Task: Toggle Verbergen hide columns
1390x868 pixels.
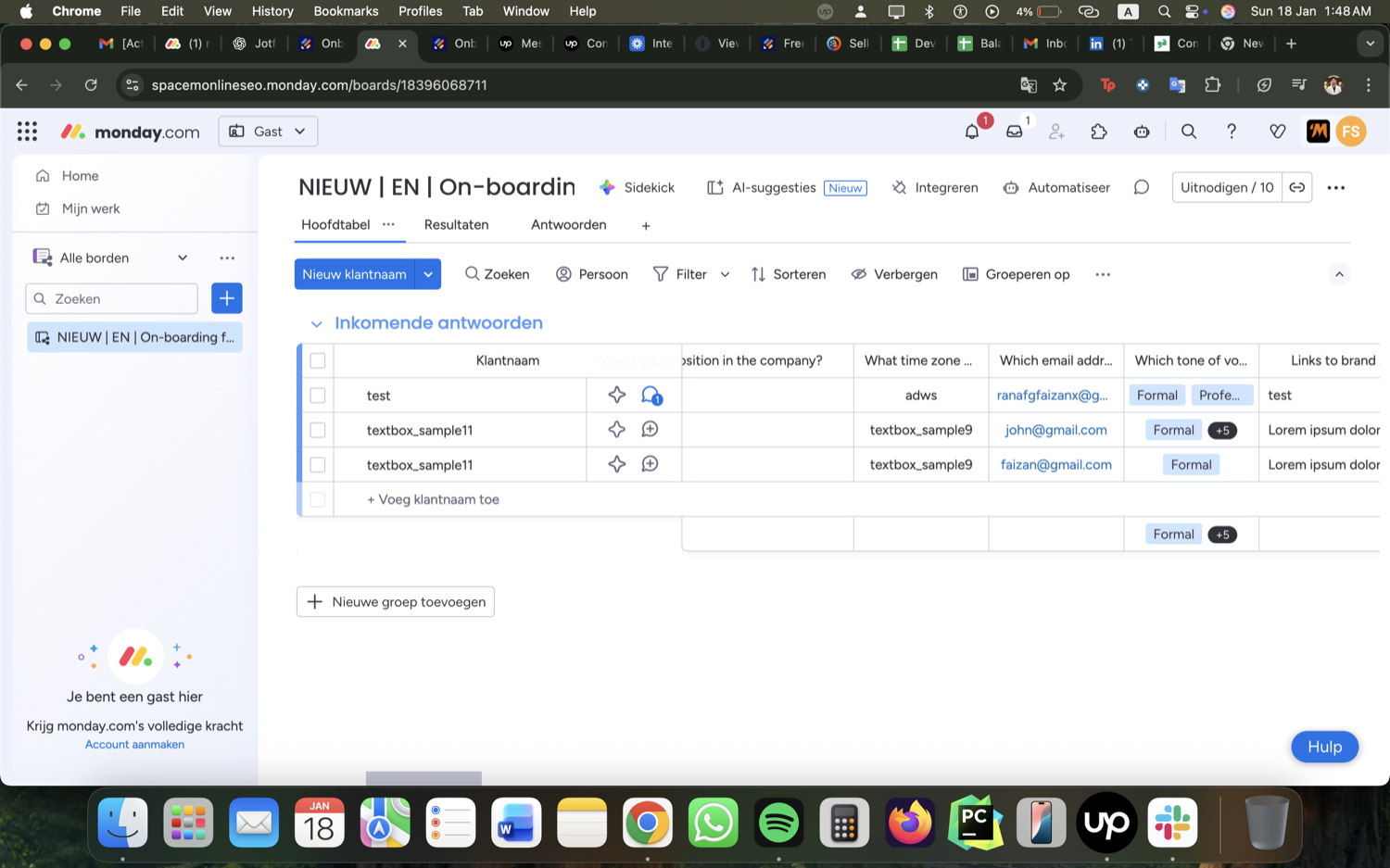Action: point(894,274)
